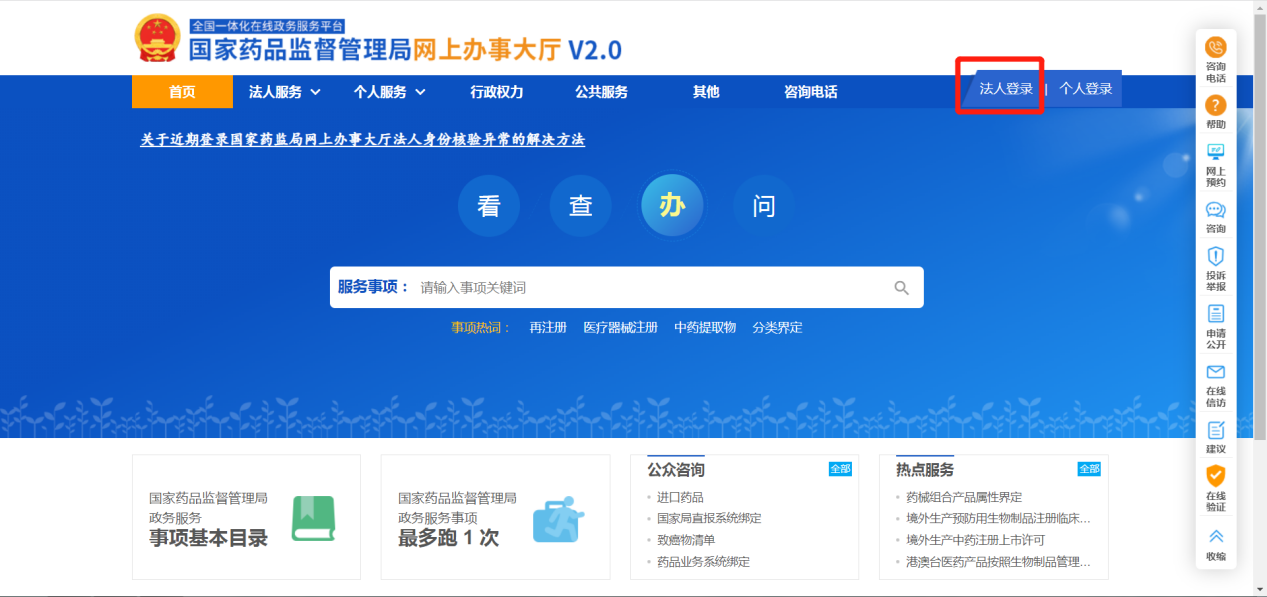Click the green book 事项基本目录 icon
This screenshot has height=597, width=1267.
pos(313,518)
